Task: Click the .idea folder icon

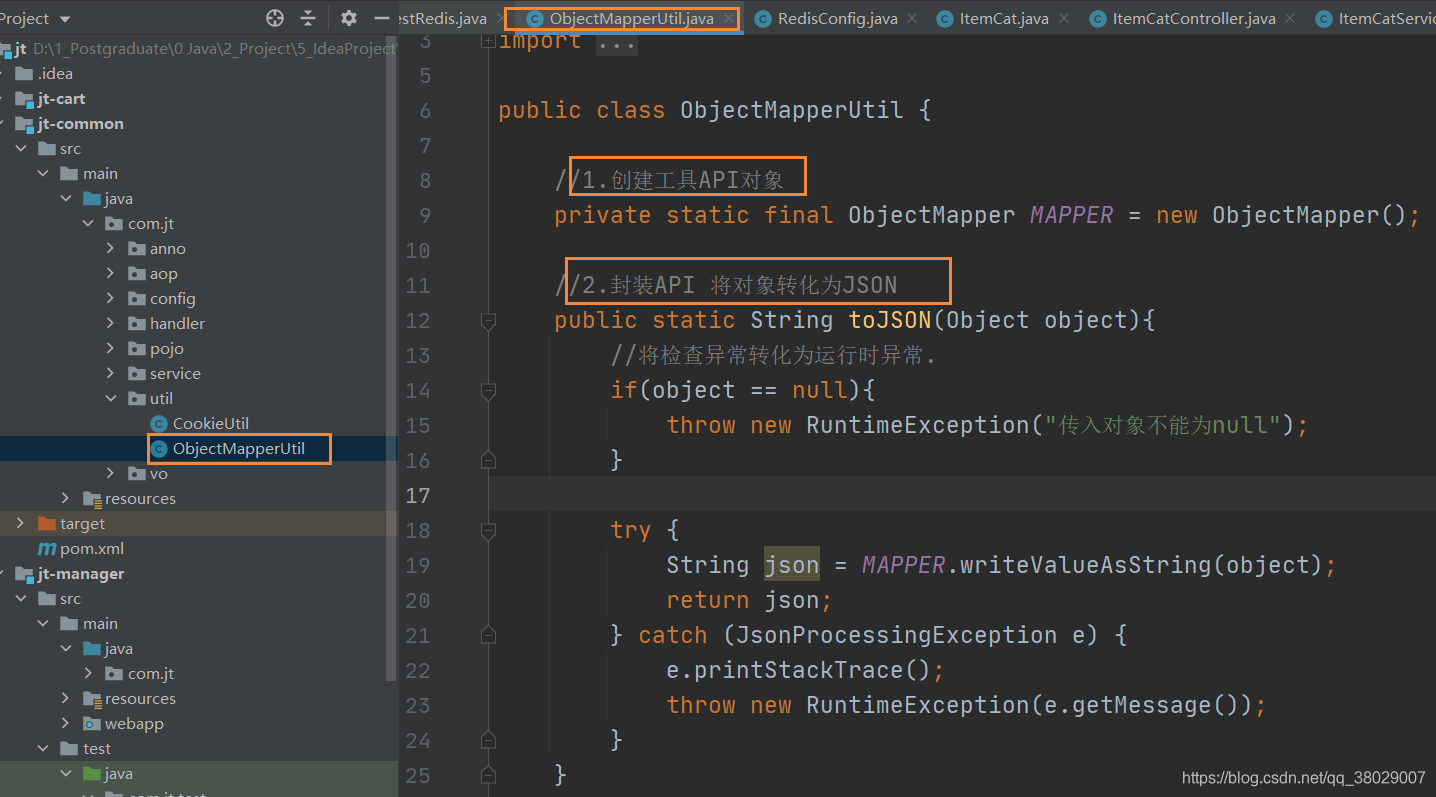Action: pyautogui.click(x=23, y=73)
